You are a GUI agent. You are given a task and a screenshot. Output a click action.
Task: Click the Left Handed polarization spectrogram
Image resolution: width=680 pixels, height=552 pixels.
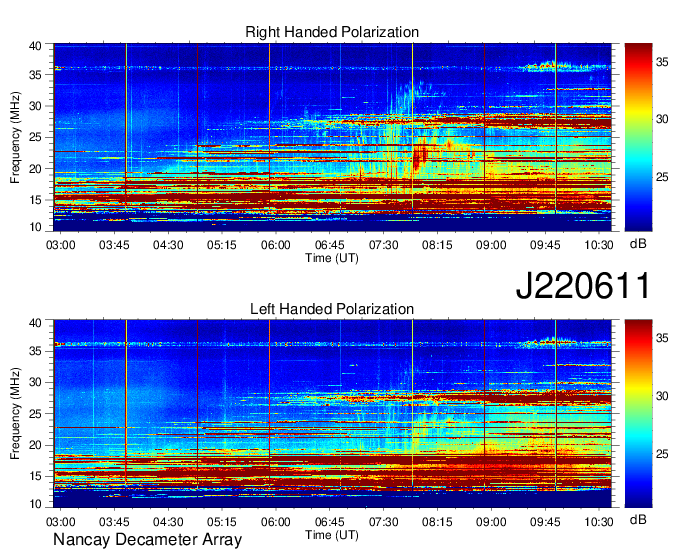tap(332, 414)
